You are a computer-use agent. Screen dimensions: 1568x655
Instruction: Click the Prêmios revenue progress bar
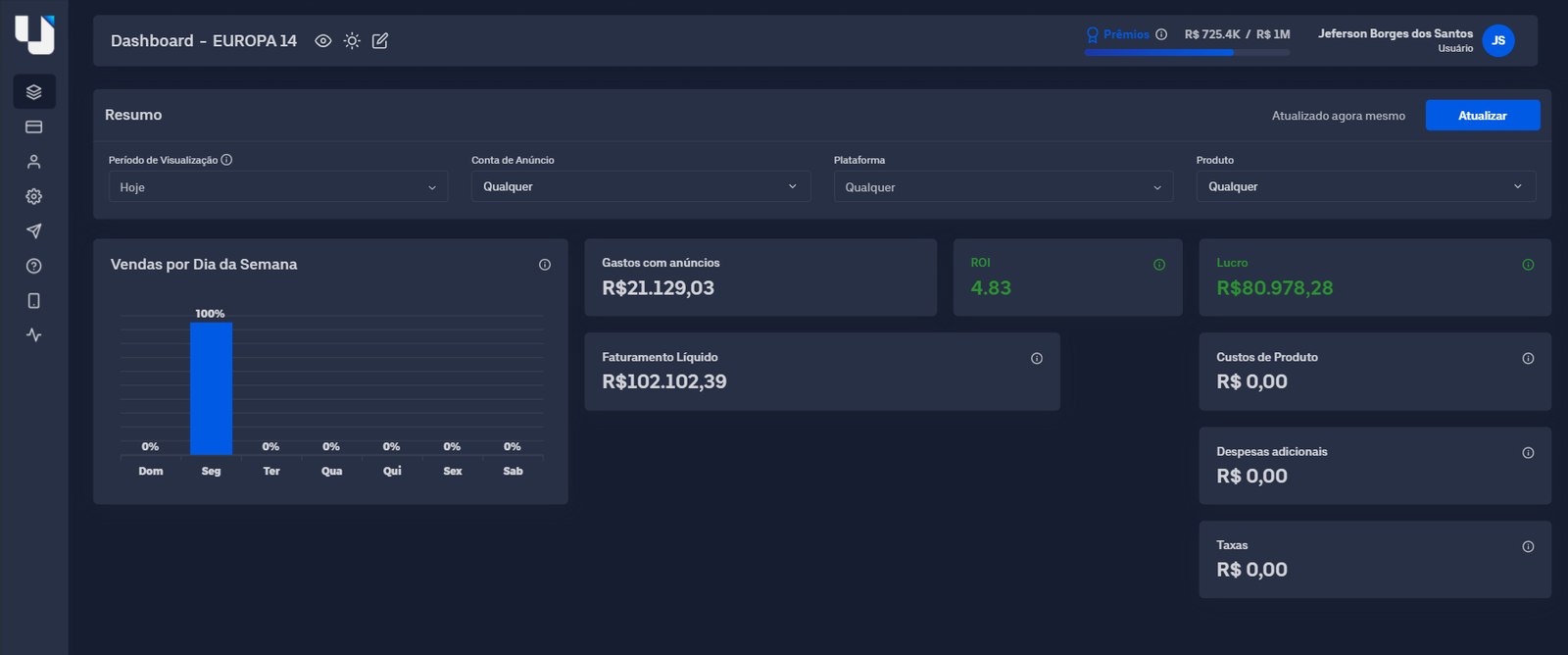tap(1186, 53)
